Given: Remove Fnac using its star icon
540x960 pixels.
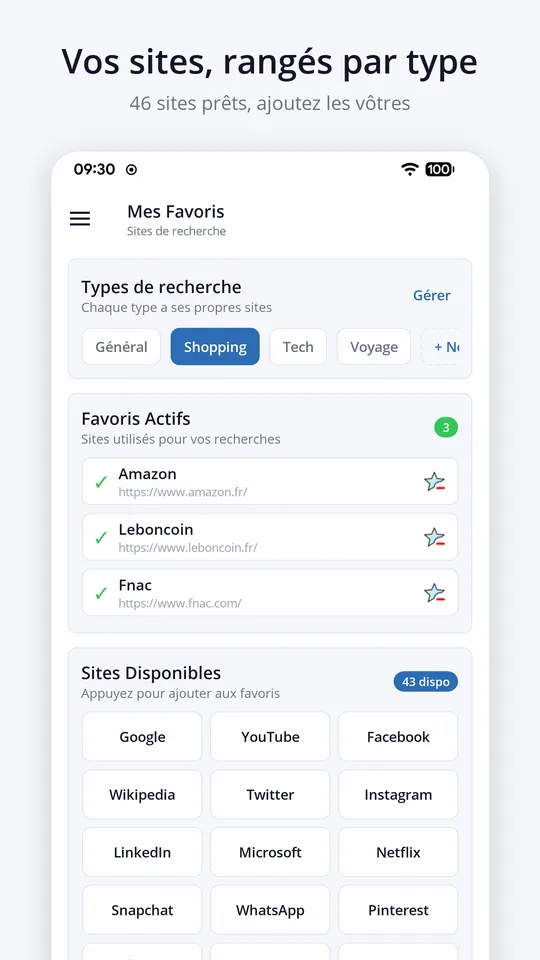Looking at the screenshot, I should pos(434,593).
